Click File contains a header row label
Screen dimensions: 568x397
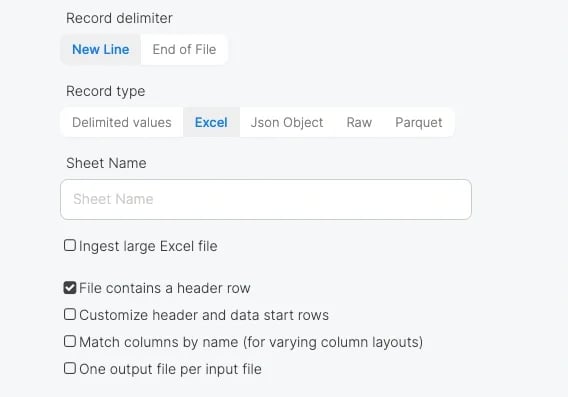tap(165, 288)
